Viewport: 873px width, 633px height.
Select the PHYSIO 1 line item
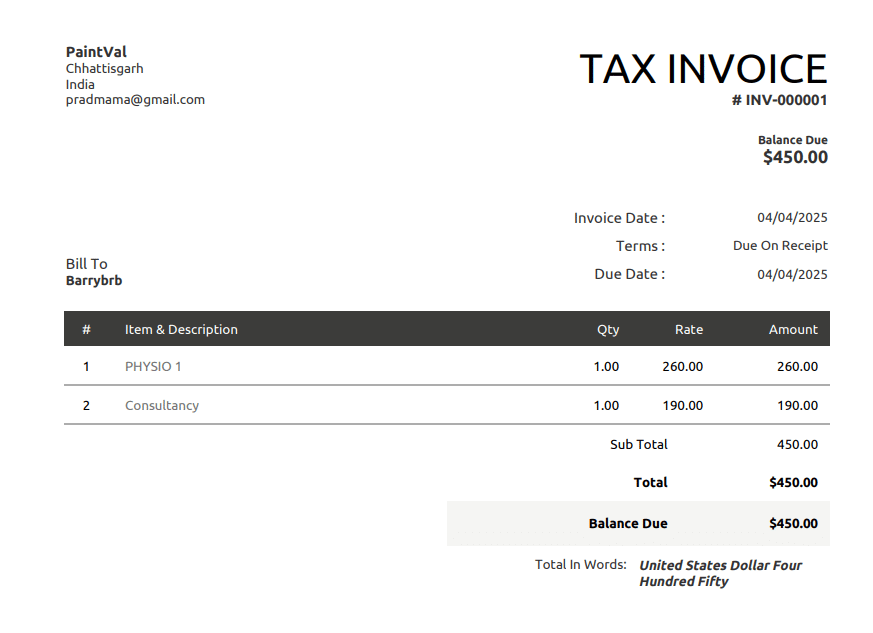[152, 366]
